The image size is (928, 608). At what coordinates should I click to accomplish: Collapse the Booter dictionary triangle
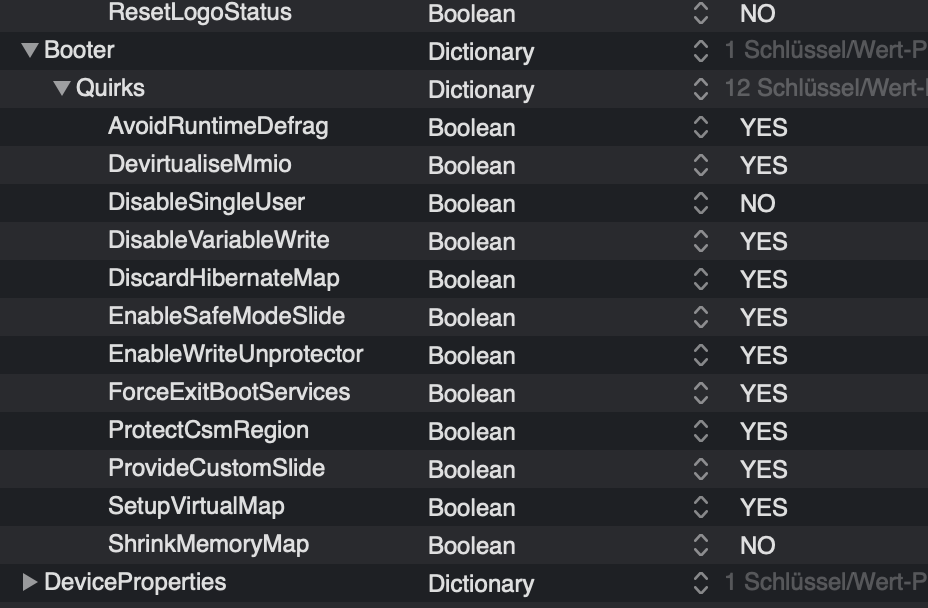29,51
